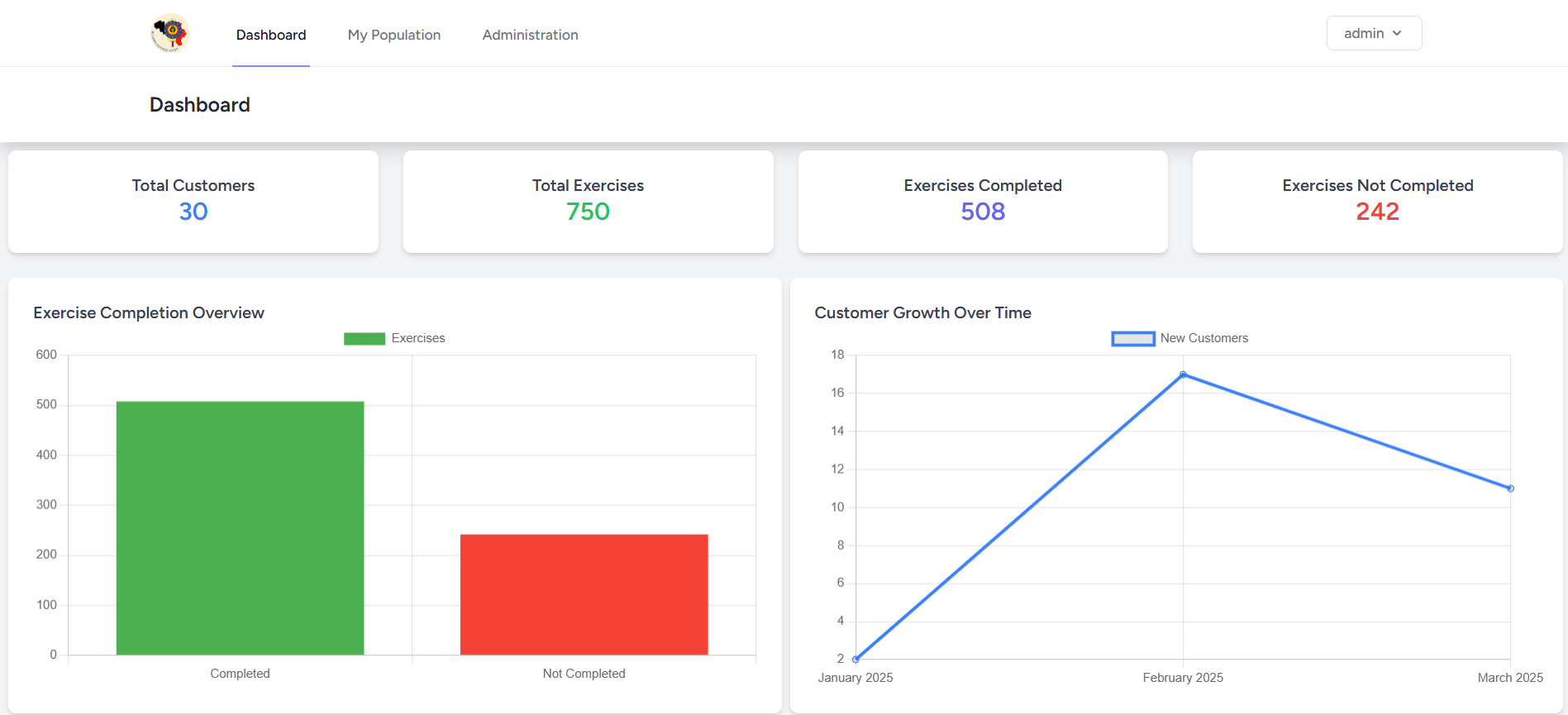
Task: Click the New Customers legend text
Action: 1203,339
